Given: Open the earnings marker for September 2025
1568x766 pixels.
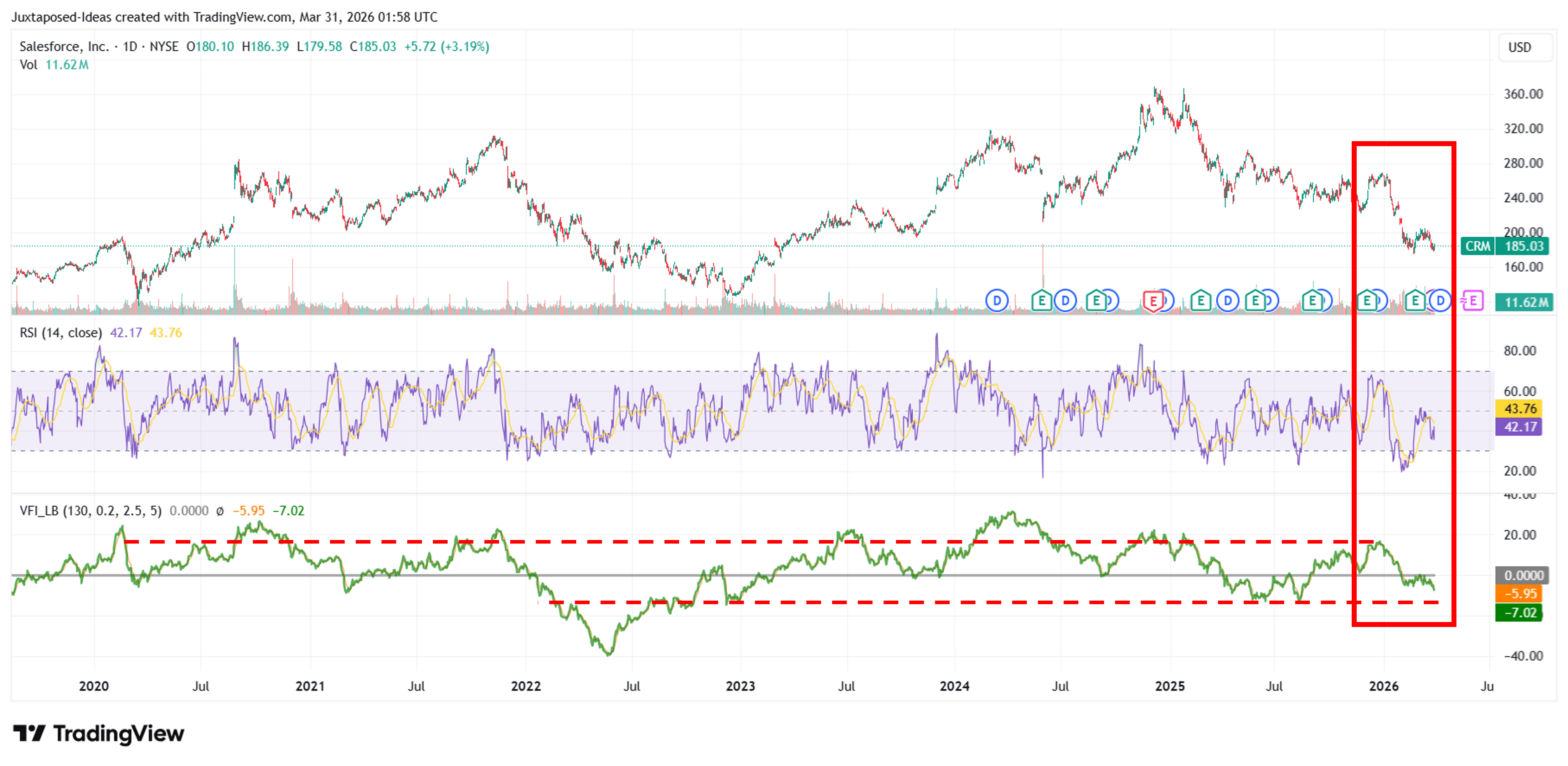Looking at the screenshot, I should (x=1312, y=301).
